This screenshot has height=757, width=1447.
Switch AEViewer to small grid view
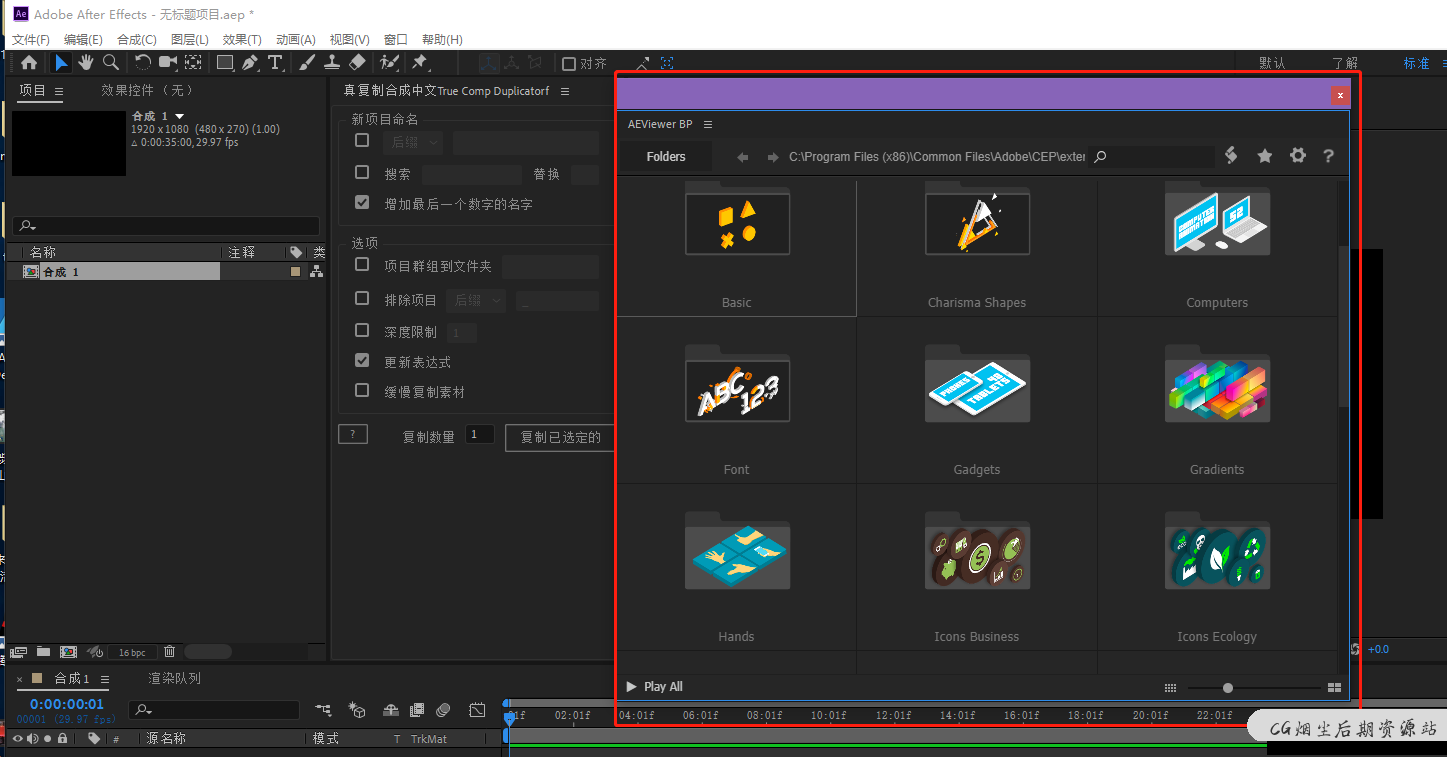pyautogui.click(x=1170, y=687)
